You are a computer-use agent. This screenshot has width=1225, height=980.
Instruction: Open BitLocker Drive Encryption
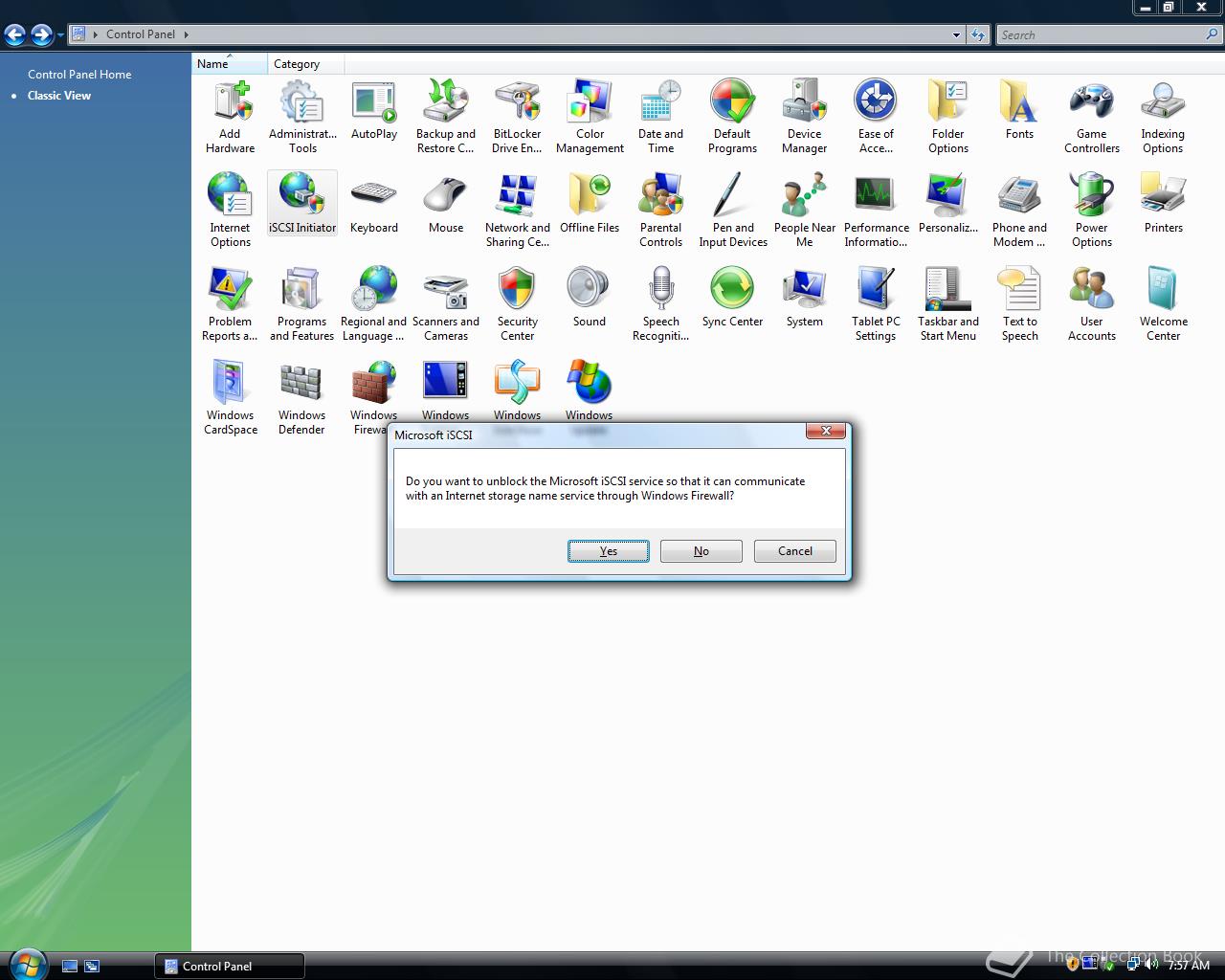517,116
